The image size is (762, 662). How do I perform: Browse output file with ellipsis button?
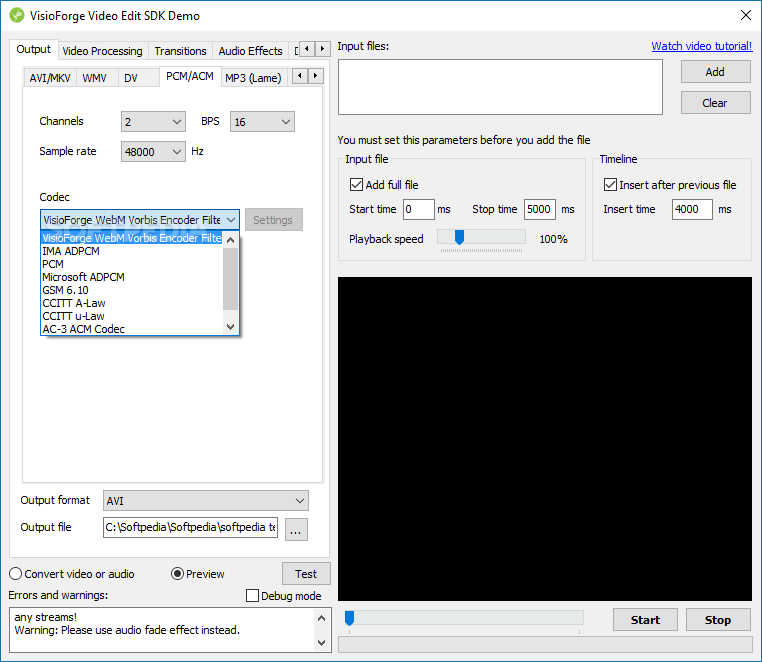296,529
